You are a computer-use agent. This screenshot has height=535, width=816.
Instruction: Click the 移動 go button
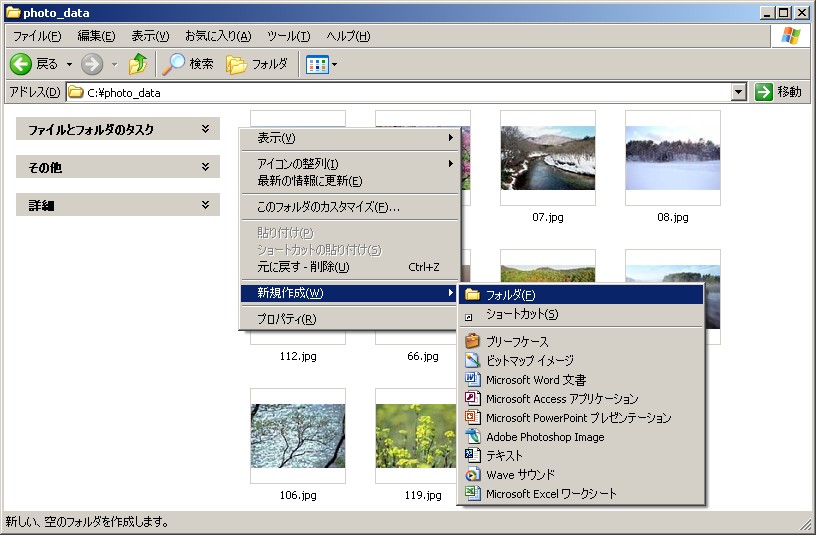tap(778, 92)
